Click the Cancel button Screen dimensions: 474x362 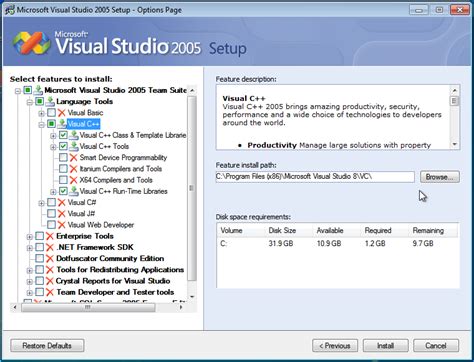pos(436,346)
